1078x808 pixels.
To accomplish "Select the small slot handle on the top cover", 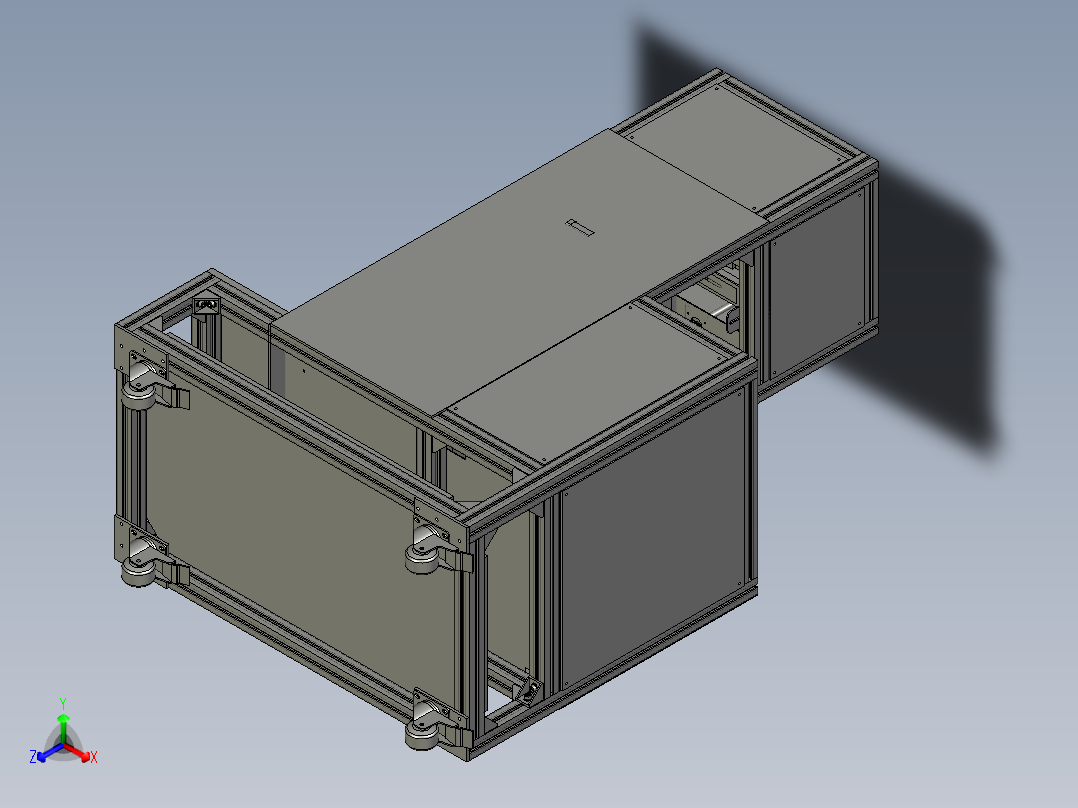I will tap(580, 227).
